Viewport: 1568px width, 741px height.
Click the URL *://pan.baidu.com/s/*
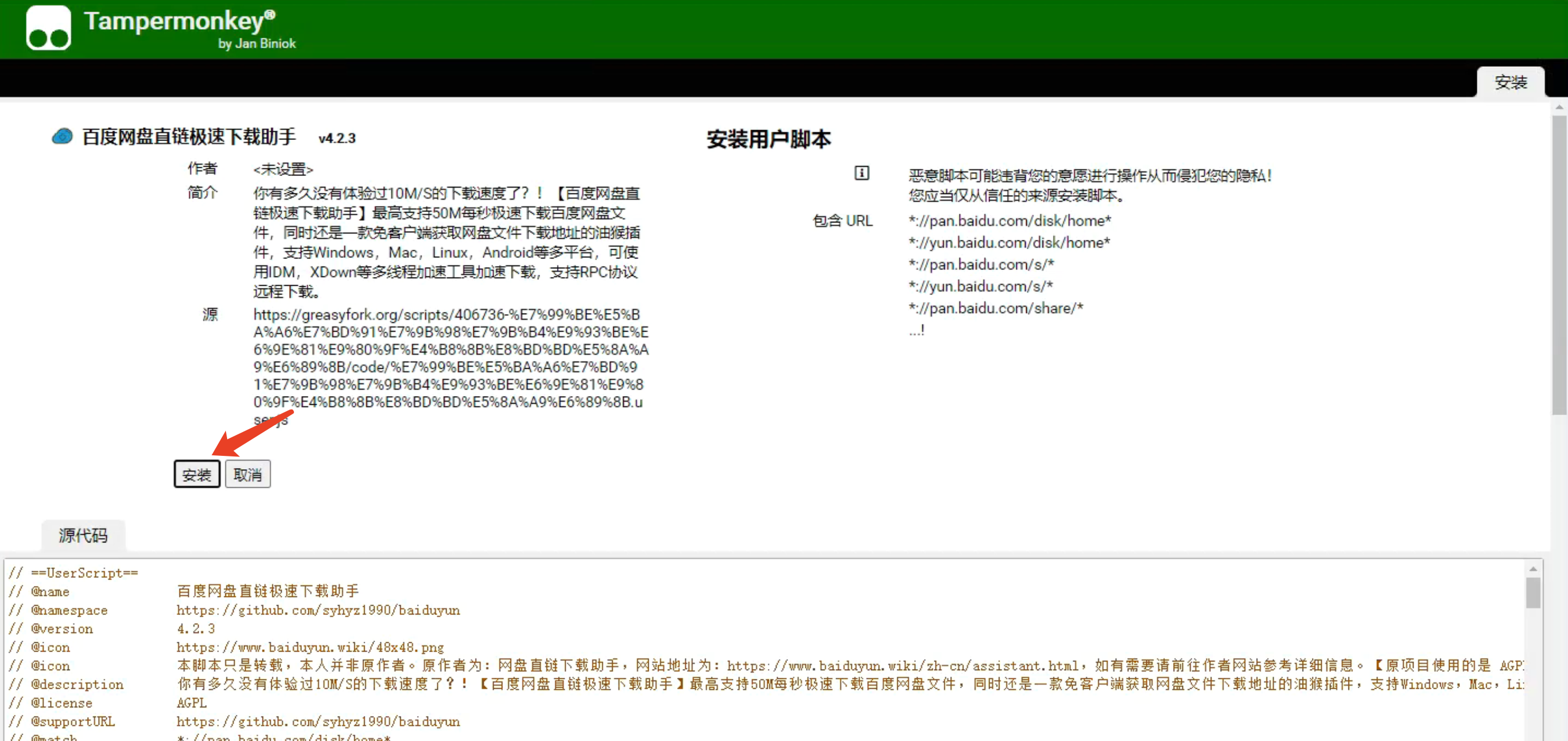coord(981,264)
